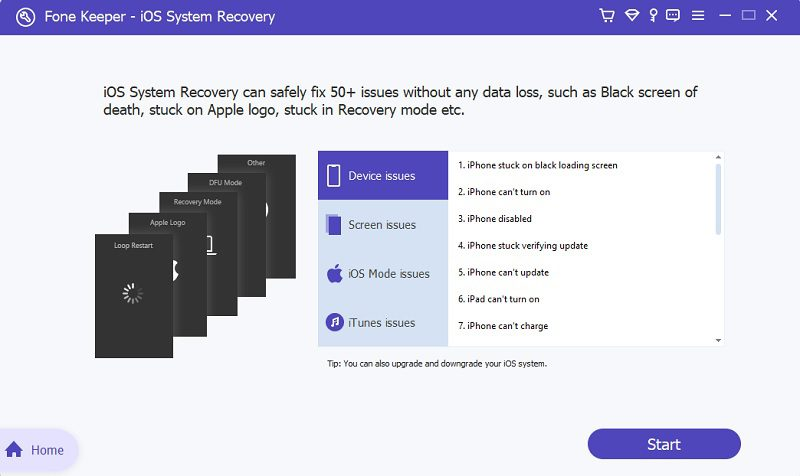
Task: Click the scroll-down arrow of issues list
Action: (x=718, y=340)
